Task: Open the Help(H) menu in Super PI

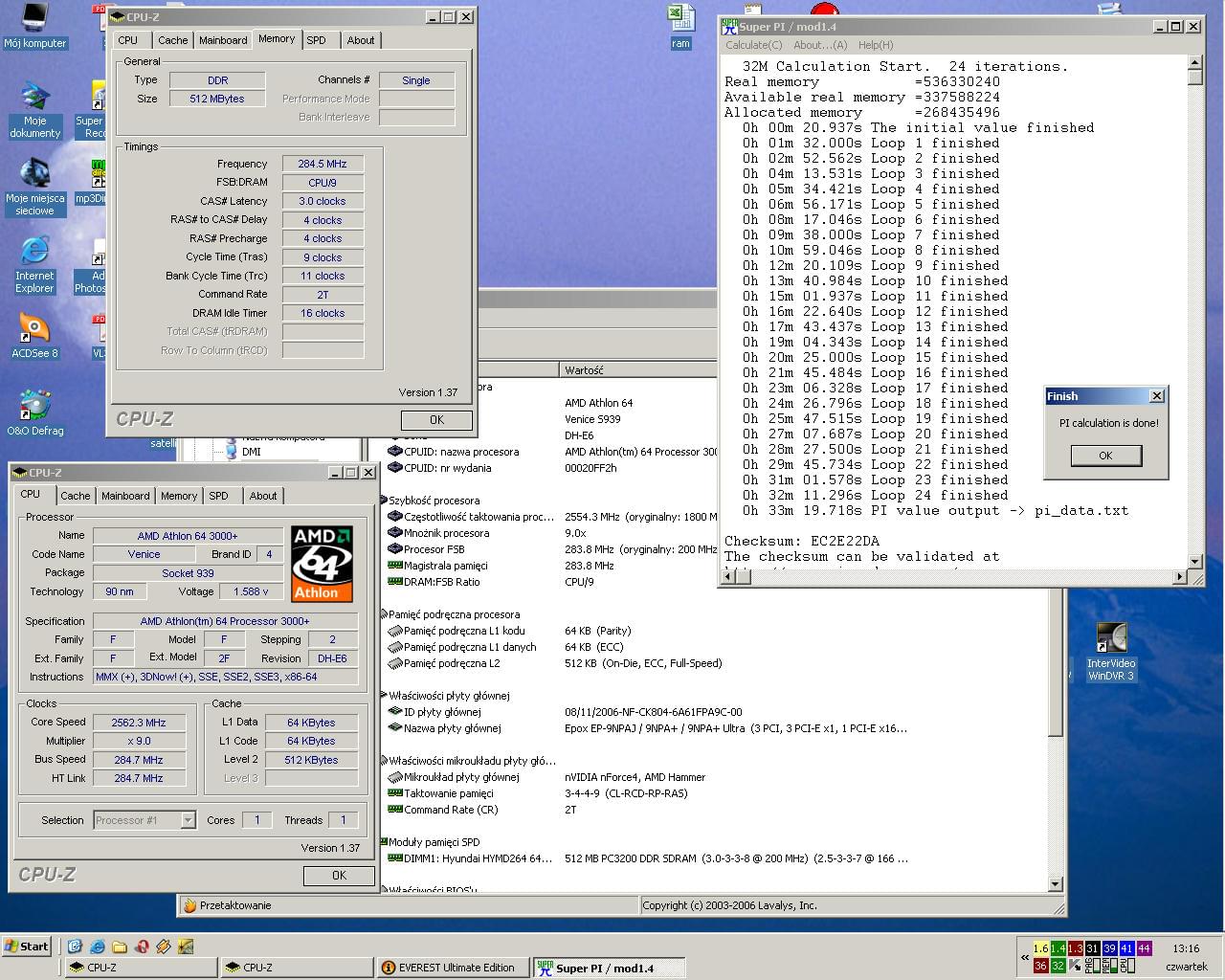Action: pos(876,45)
